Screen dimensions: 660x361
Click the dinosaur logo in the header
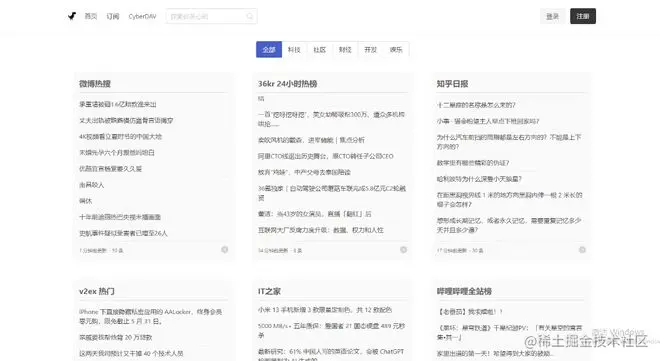(x=72, y=16)
